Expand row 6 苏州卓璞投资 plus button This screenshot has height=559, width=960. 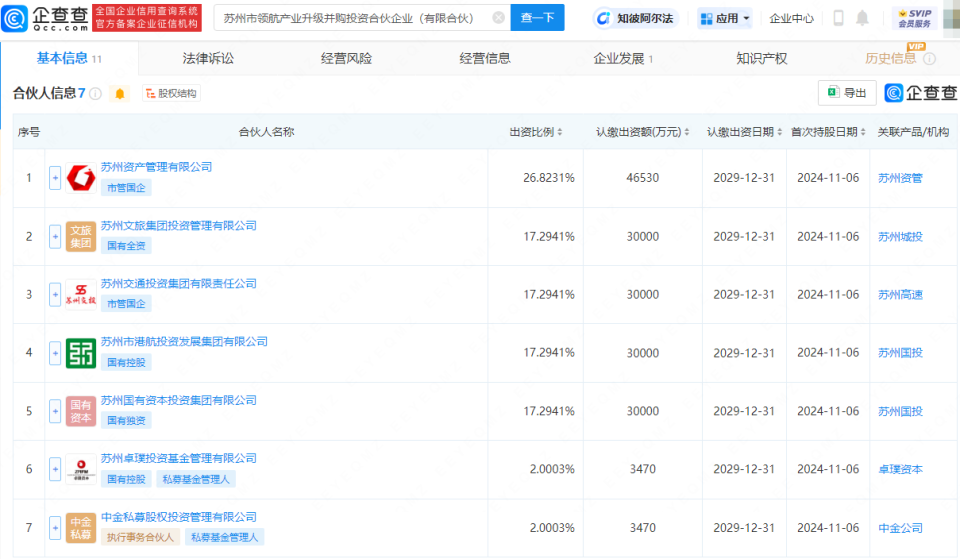tap(55, 469)
